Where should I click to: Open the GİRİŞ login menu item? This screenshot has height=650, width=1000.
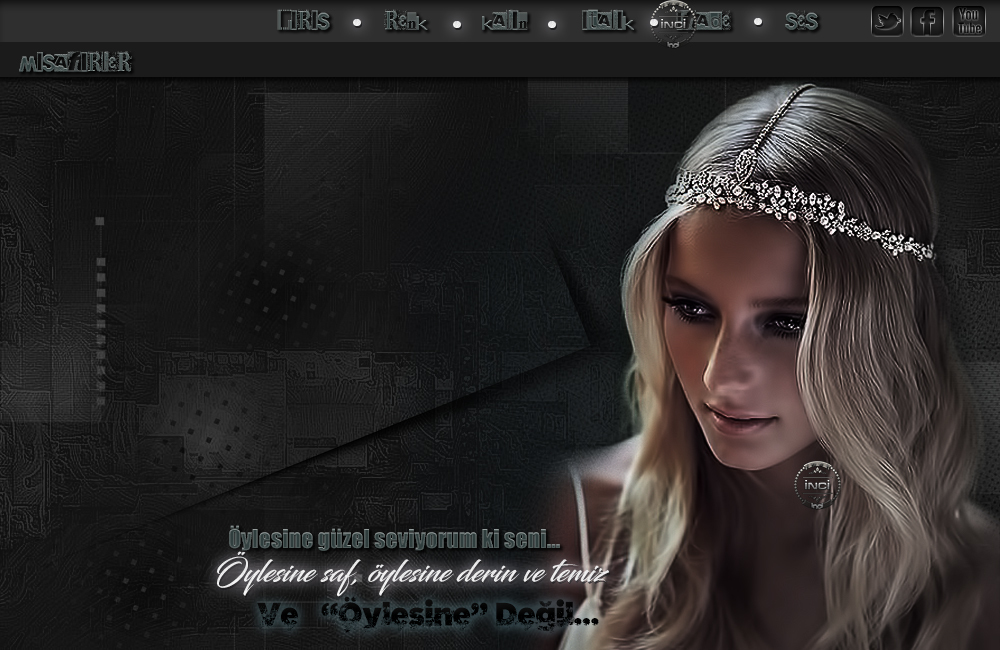click(303, 21)
